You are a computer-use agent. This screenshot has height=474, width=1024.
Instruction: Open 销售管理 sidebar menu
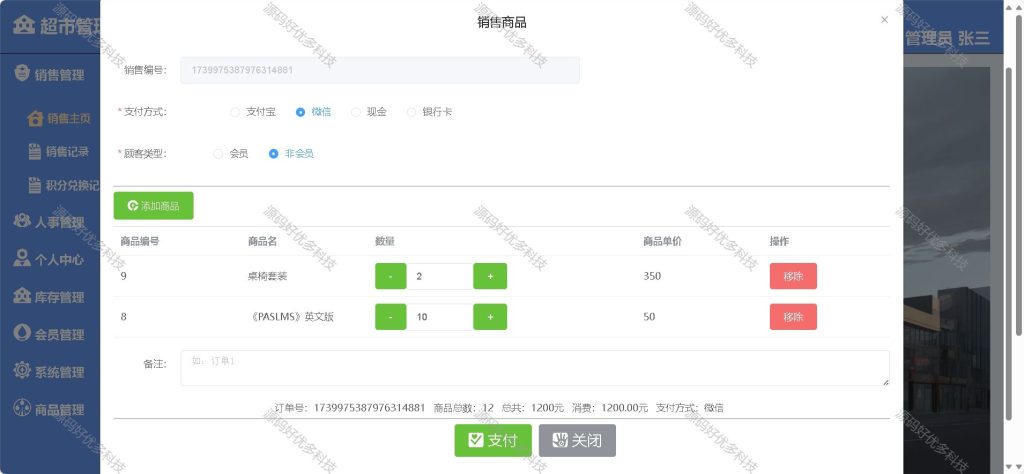(50, 74)
